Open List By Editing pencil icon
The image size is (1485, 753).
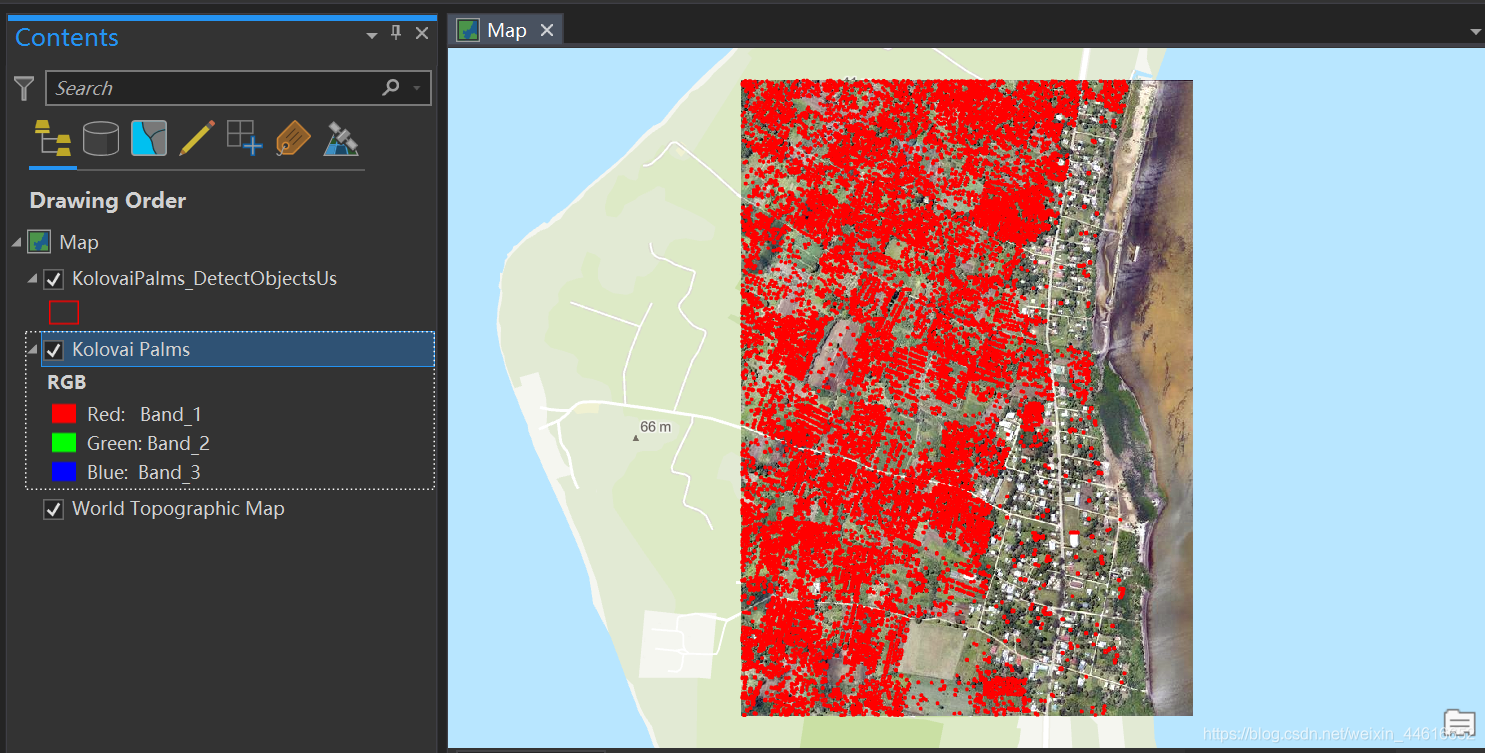[197, 138]
